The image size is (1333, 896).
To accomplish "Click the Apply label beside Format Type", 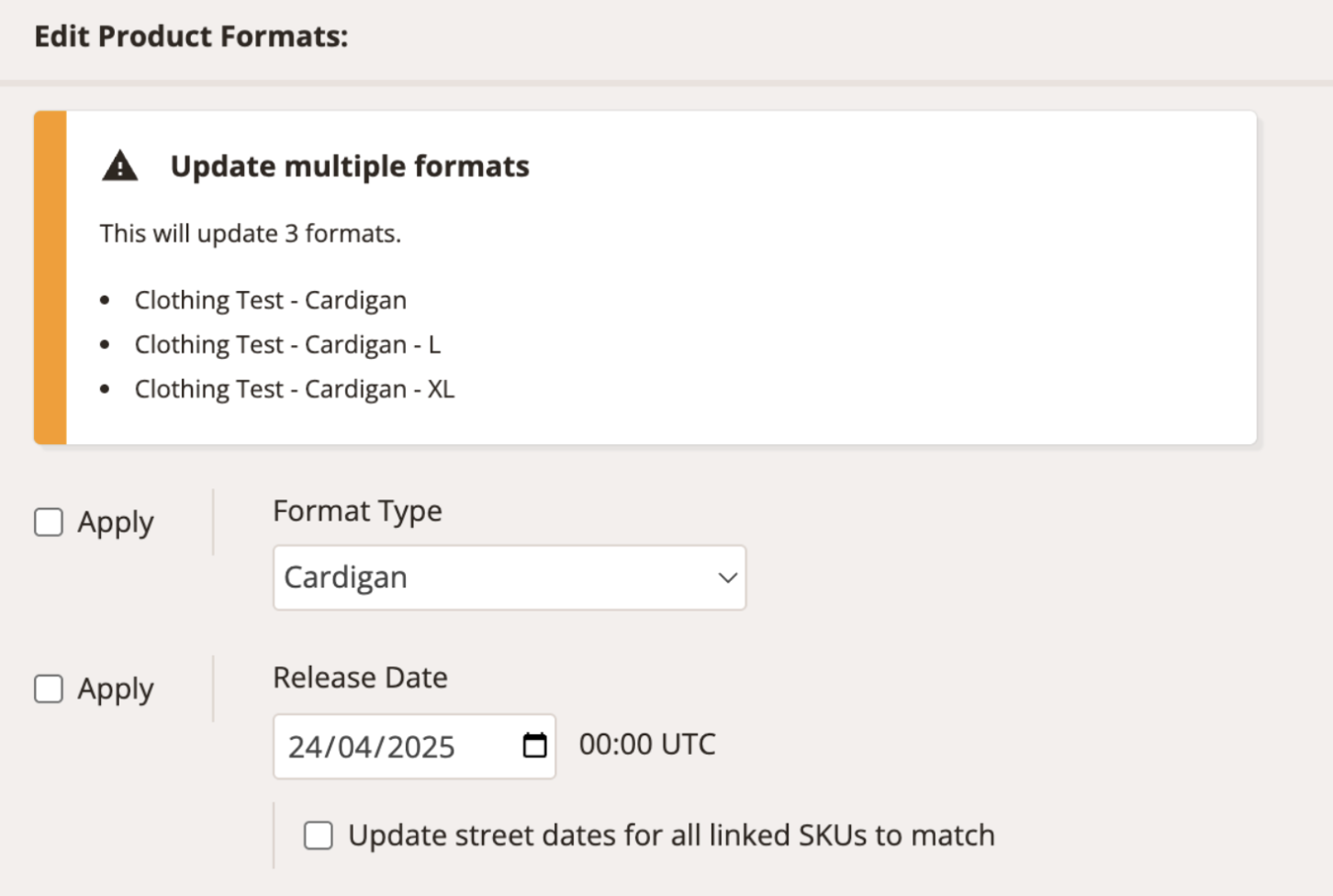I will 116,523.
